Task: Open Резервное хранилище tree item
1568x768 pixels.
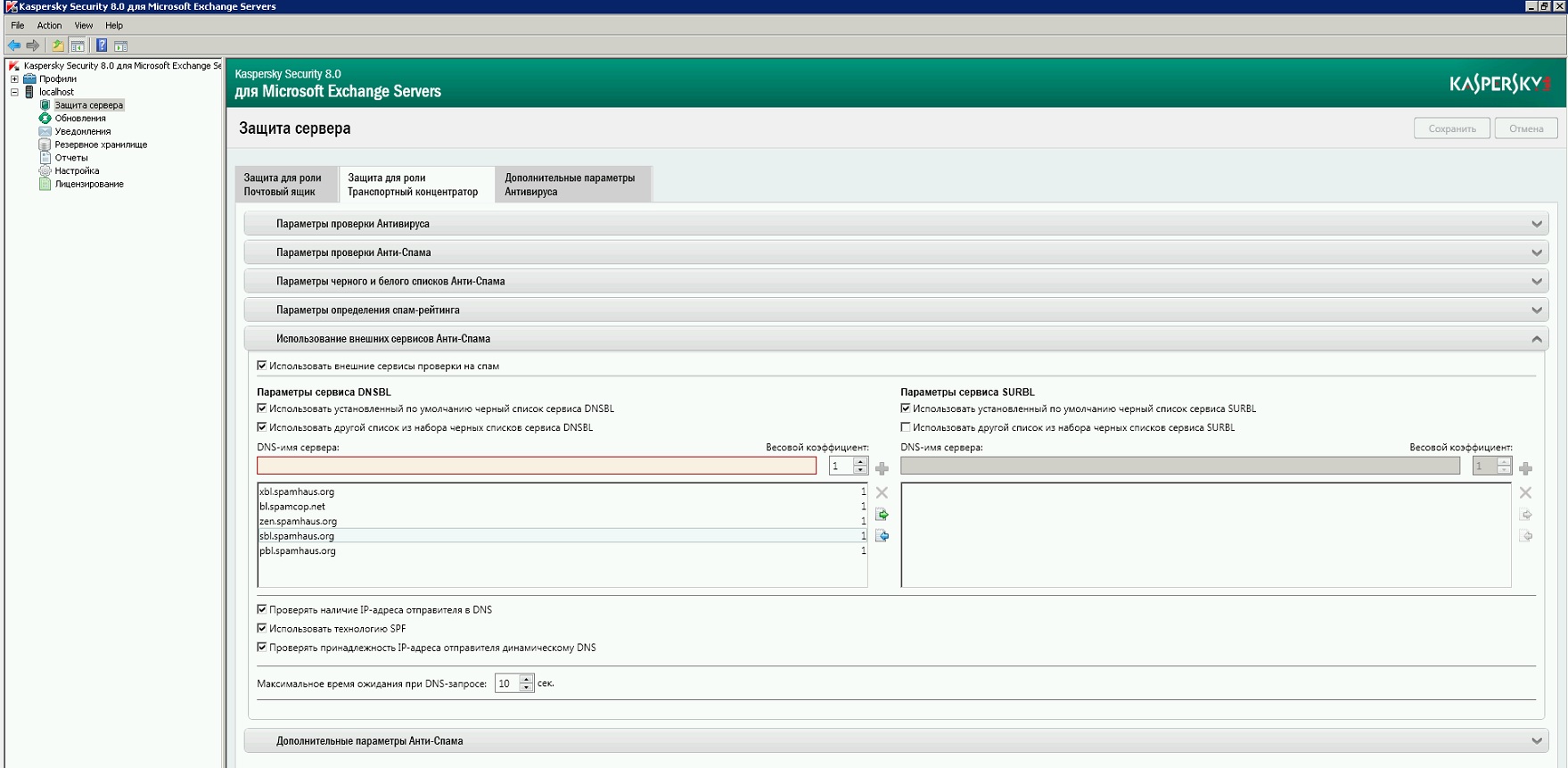Action: click(x=101, y=145)
